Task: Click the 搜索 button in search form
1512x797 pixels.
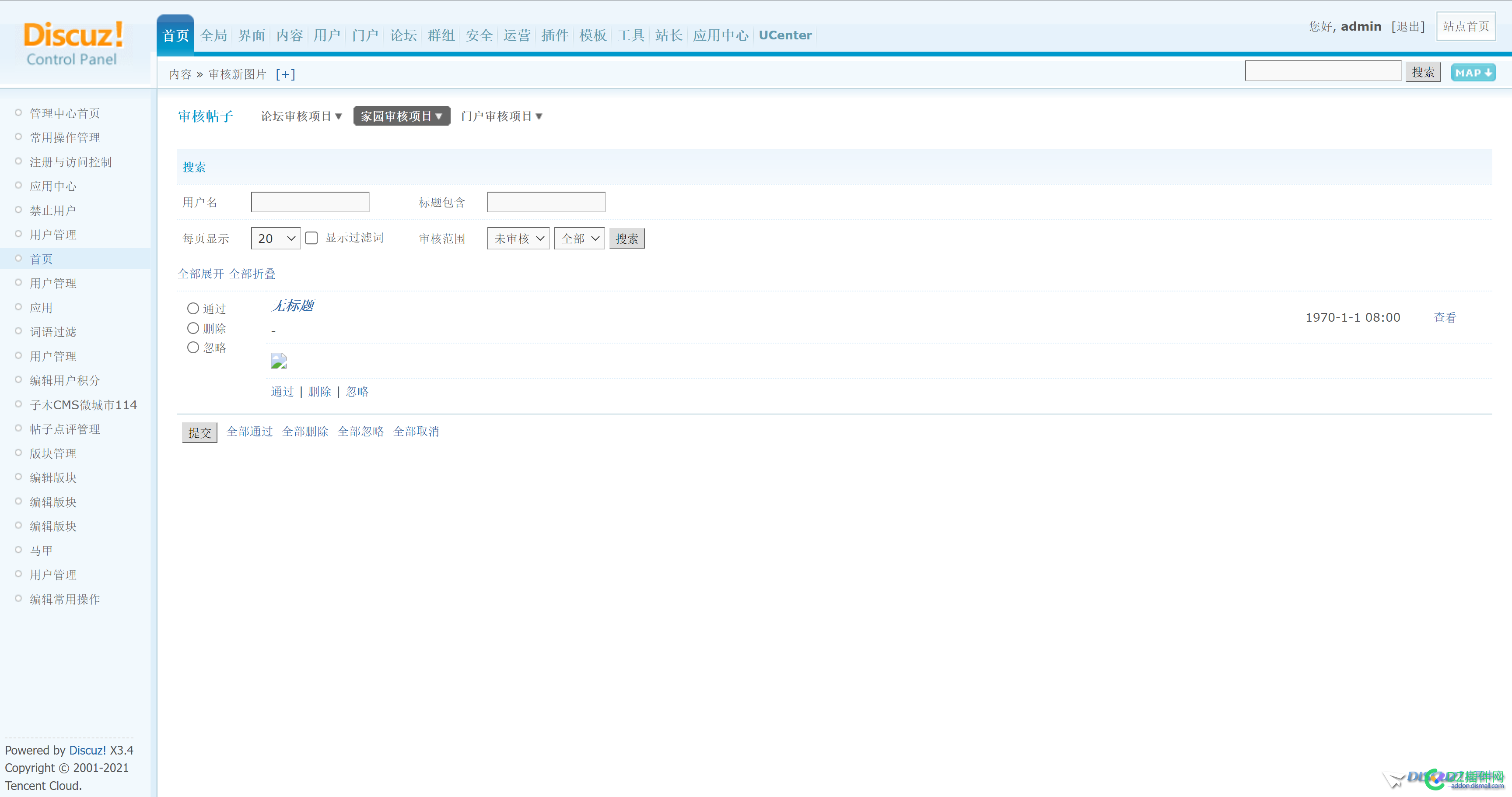Action: [627, 239]
